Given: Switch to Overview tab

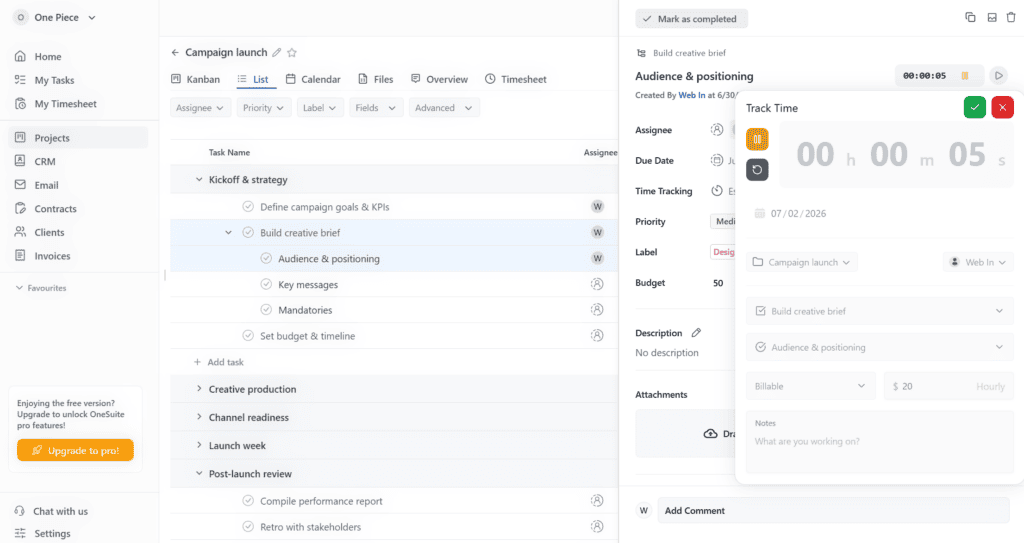Looking at the screenshot, I should coord(439,79).
